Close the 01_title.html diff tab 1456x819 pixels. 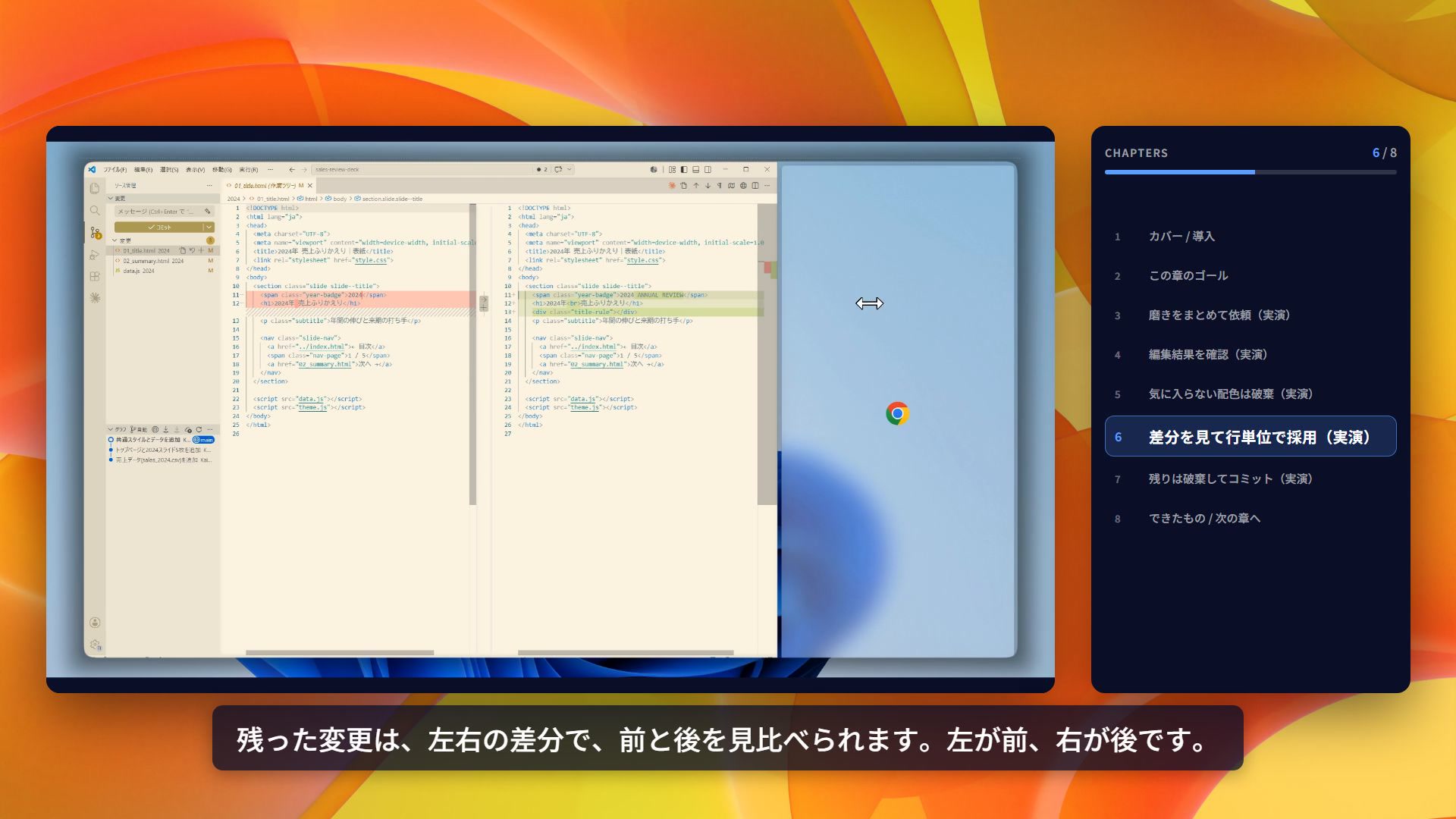pos(310,186)
